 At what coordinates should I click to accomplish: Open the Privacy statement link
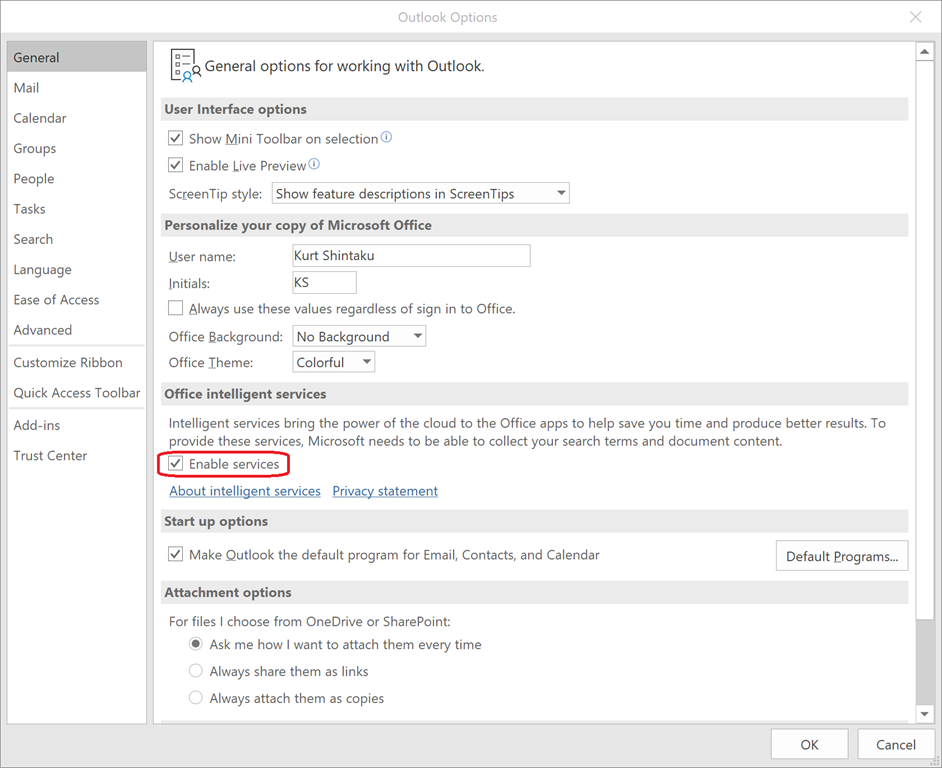[385, 491]
